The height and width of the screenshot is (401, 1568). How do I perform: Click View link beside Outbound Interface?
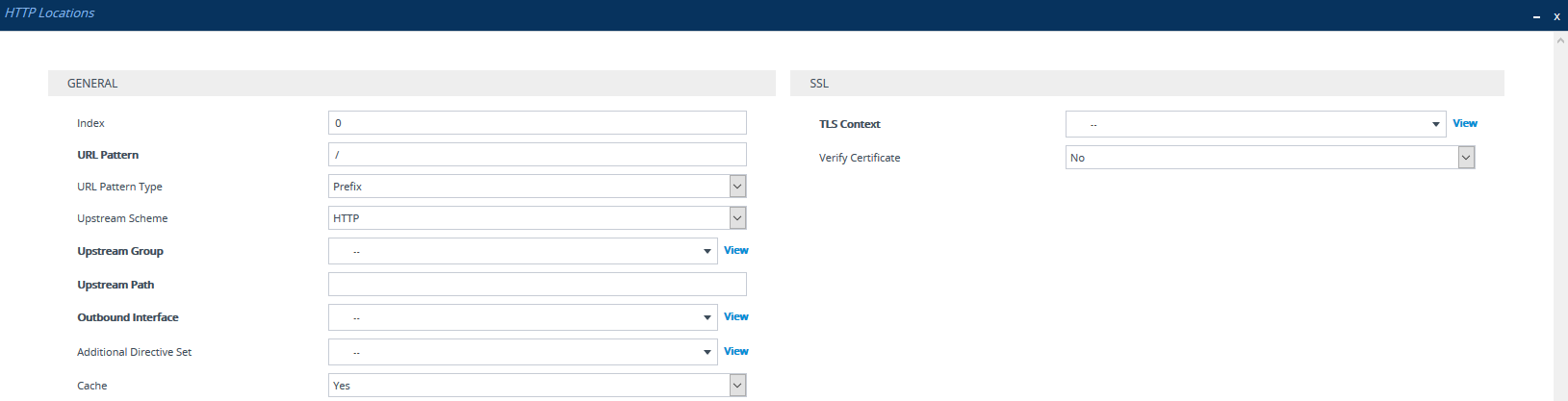(736, 316)
